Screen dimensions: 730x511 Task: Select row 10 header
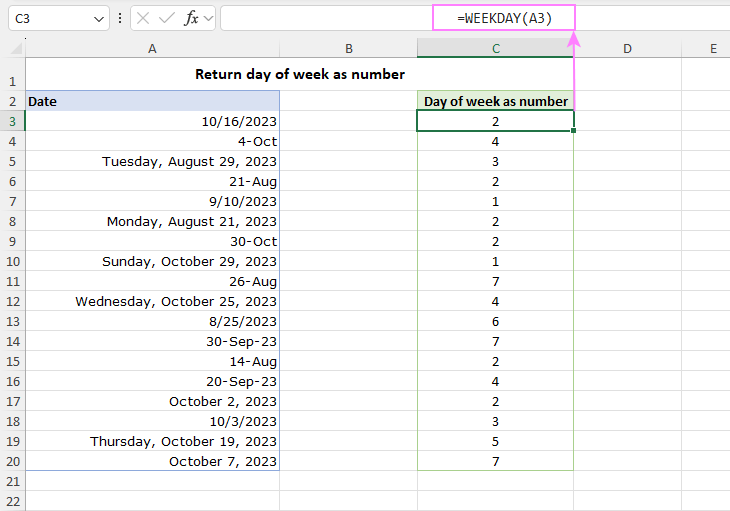13,262
